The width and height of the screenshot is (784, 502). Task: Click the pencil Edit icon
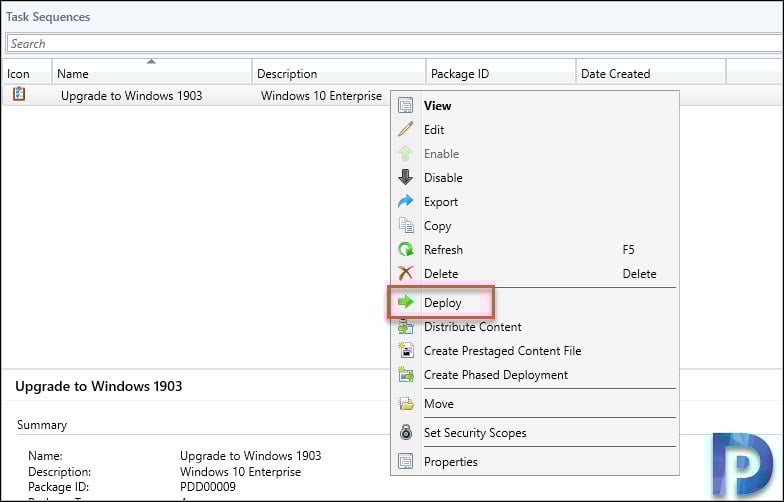point(406,130)
